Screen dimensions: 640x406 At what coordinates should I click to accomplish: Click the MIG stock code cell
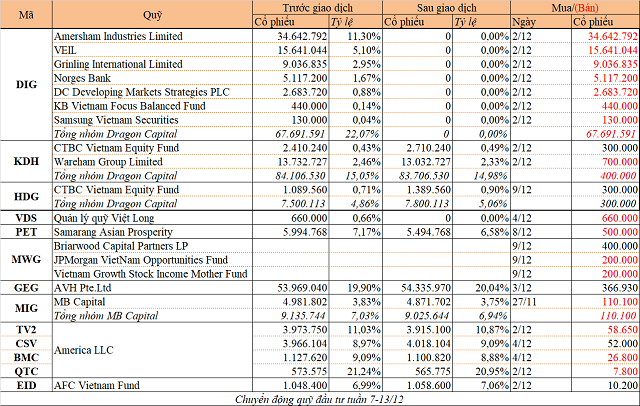[x=26, y=308]
